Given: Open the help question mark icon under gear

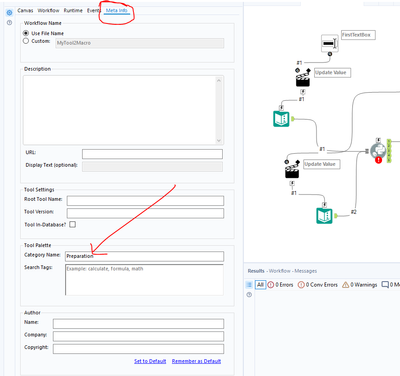Looking at the screenshot, I should 9,23.
